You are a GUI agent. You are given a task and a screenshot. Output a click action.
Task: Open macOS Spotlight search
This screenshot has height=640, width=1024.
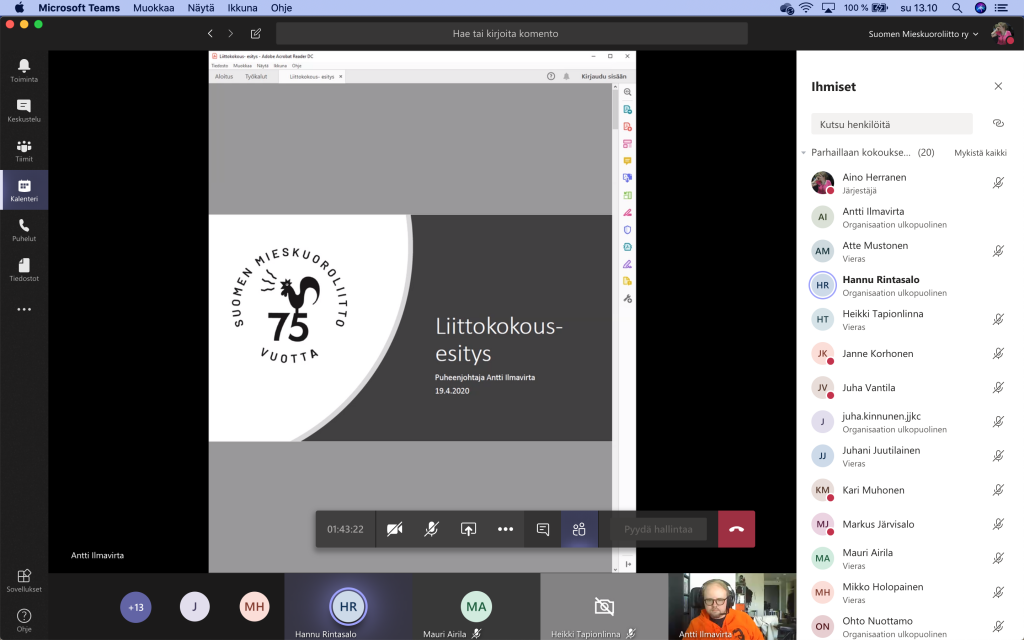pyautogui.click(x=957, y=8)
